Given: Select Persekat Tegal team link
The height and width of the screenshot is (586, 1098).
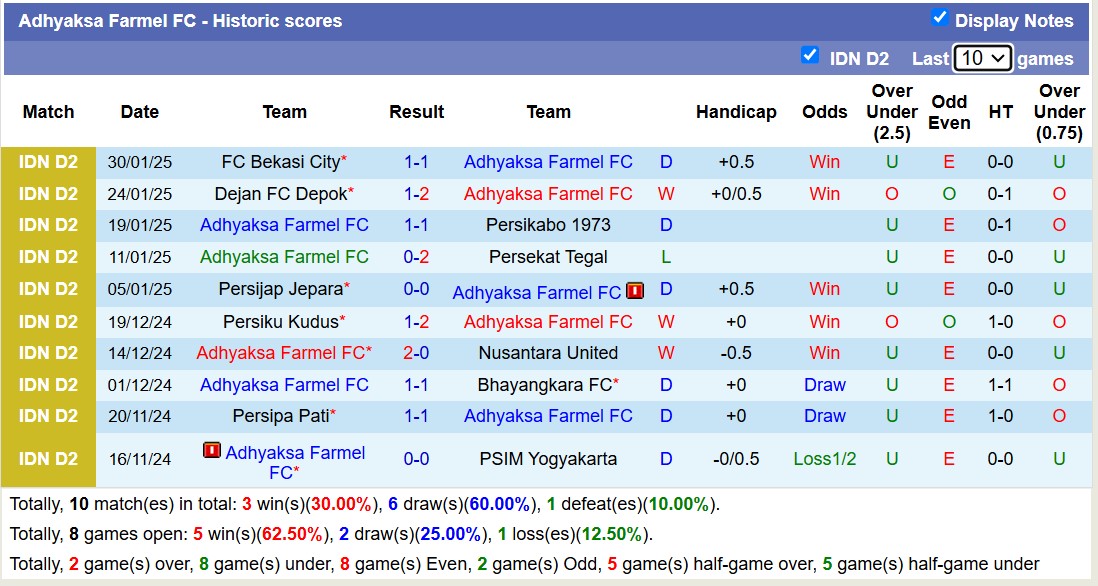Looking at the screenshot, I should tap(548, 257).
